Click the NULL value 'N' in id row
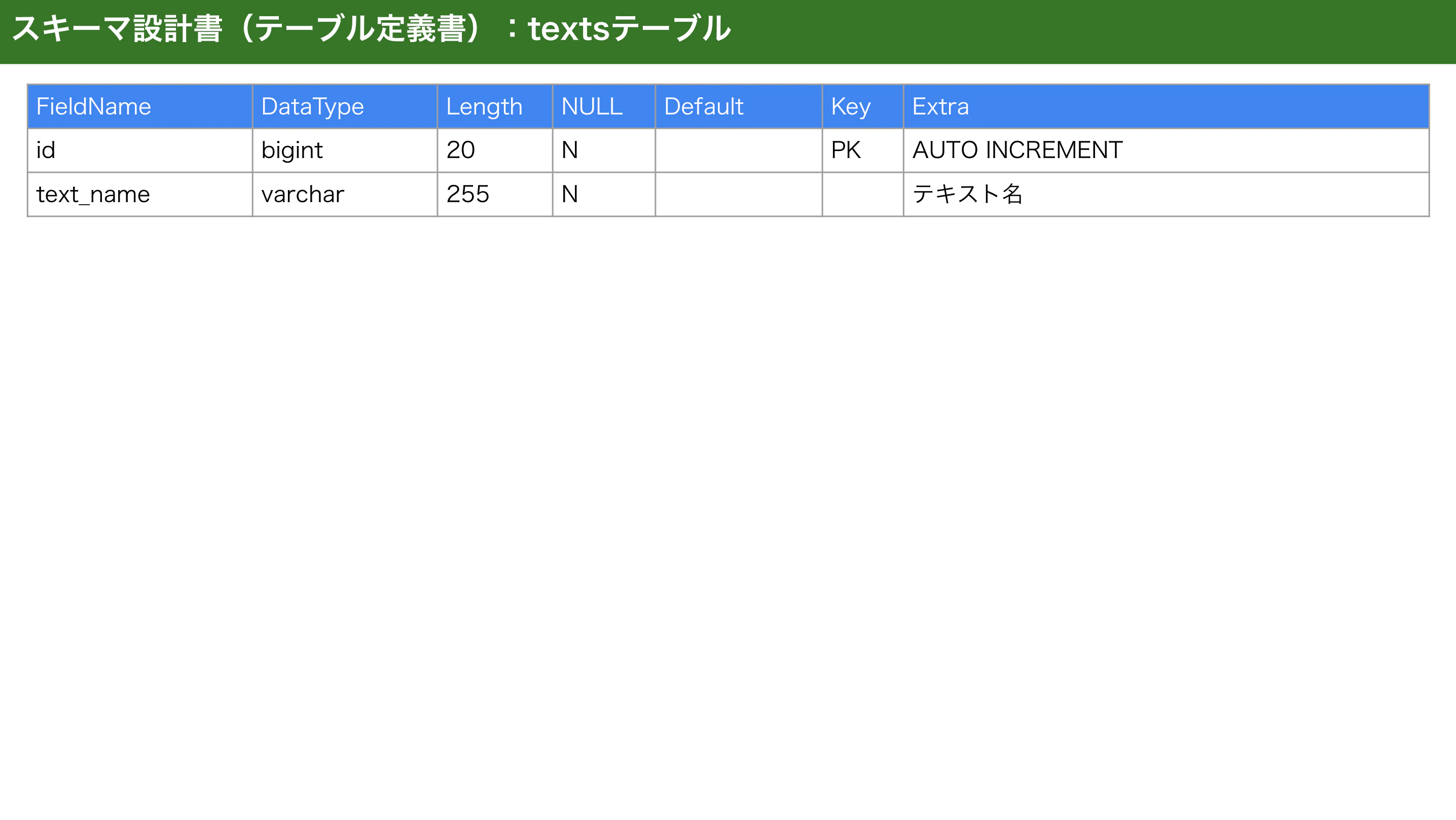Screen dimensions: 1456x820 coord(604,151)
